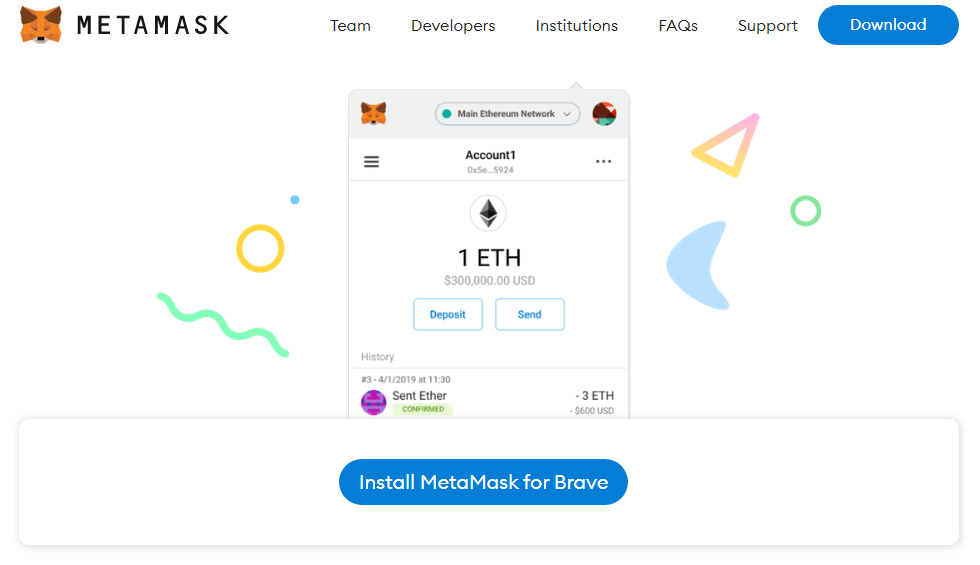This screenshot has height=565, width=980.
Task: Open the Team menu item
Action: [350, 26]
